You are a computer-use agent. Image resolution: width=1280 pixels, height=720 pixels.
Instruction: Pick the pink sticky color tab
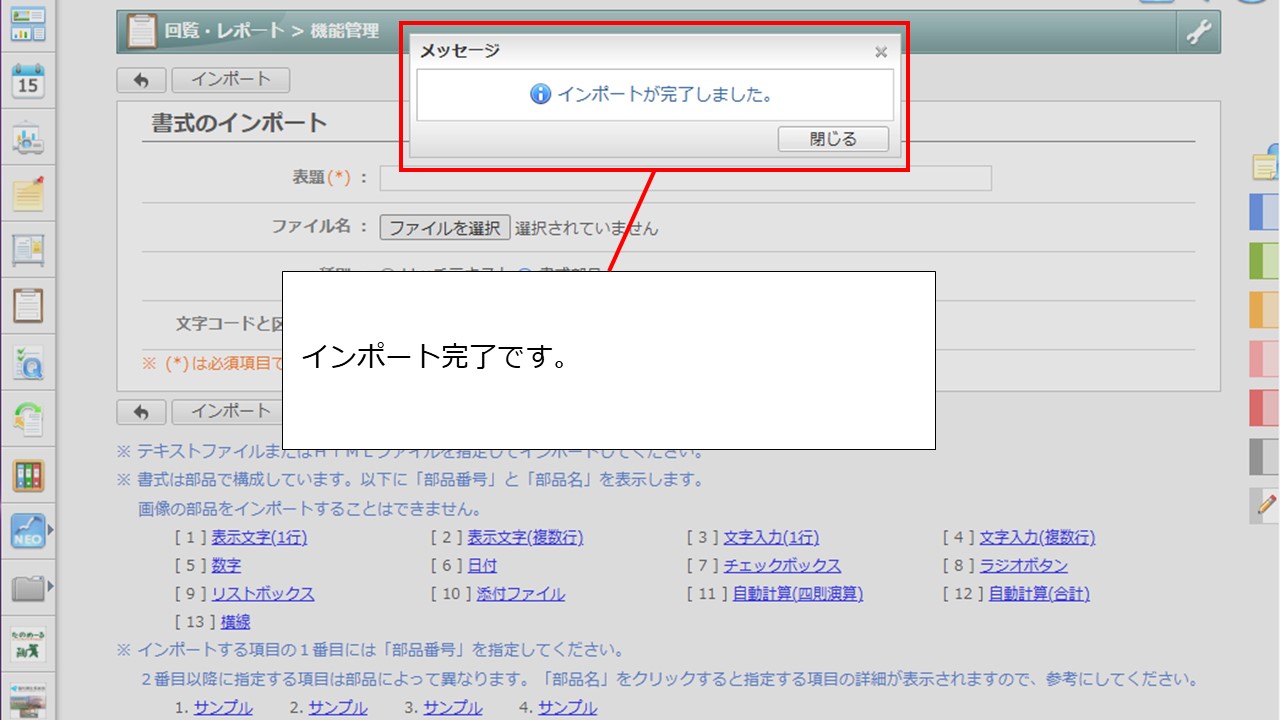tap(1265, 359)
